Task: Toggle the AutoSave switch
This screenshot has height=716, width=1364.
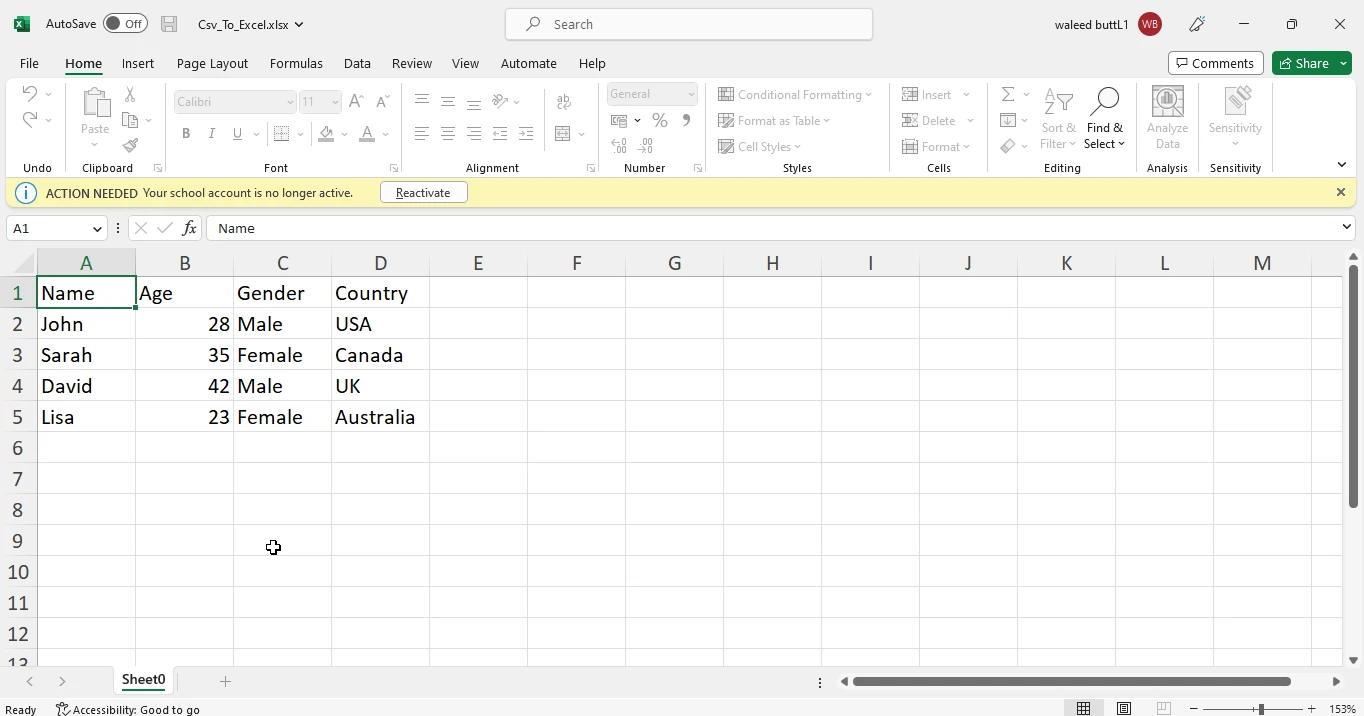Action: click(x=125, y=24)
